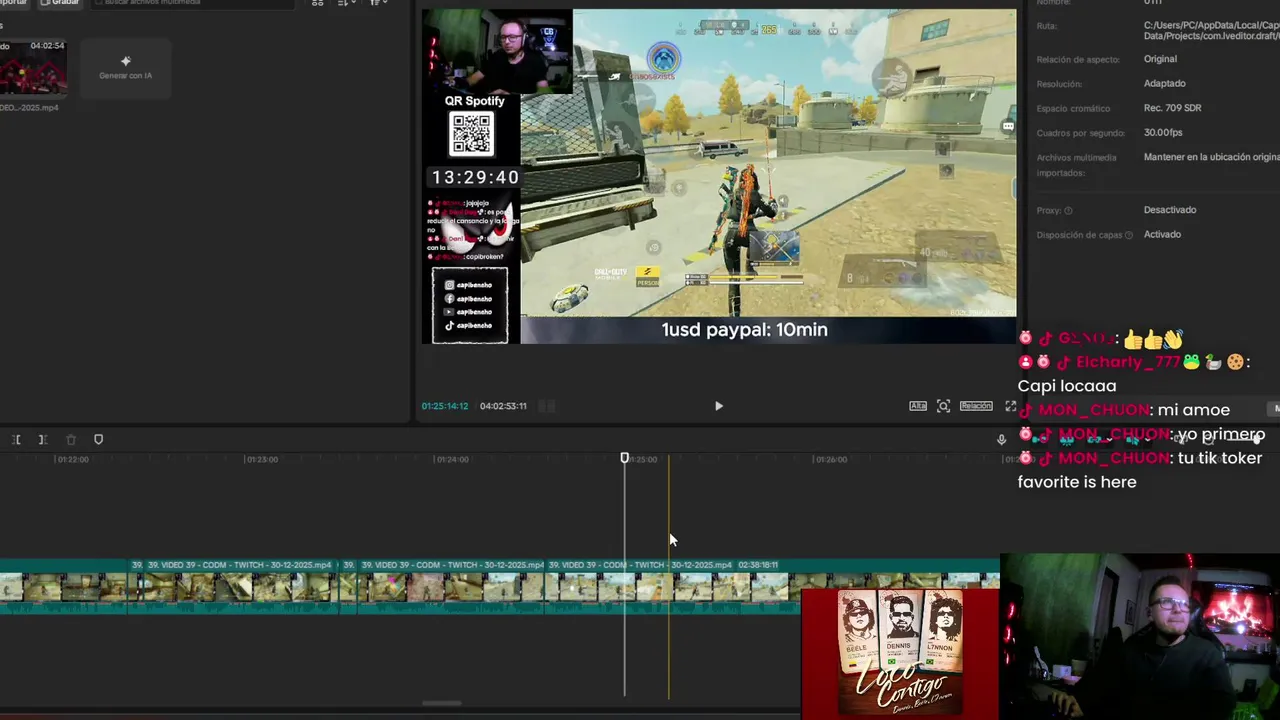Click the 02:38:18:11 clip duration label

point(758,565)
